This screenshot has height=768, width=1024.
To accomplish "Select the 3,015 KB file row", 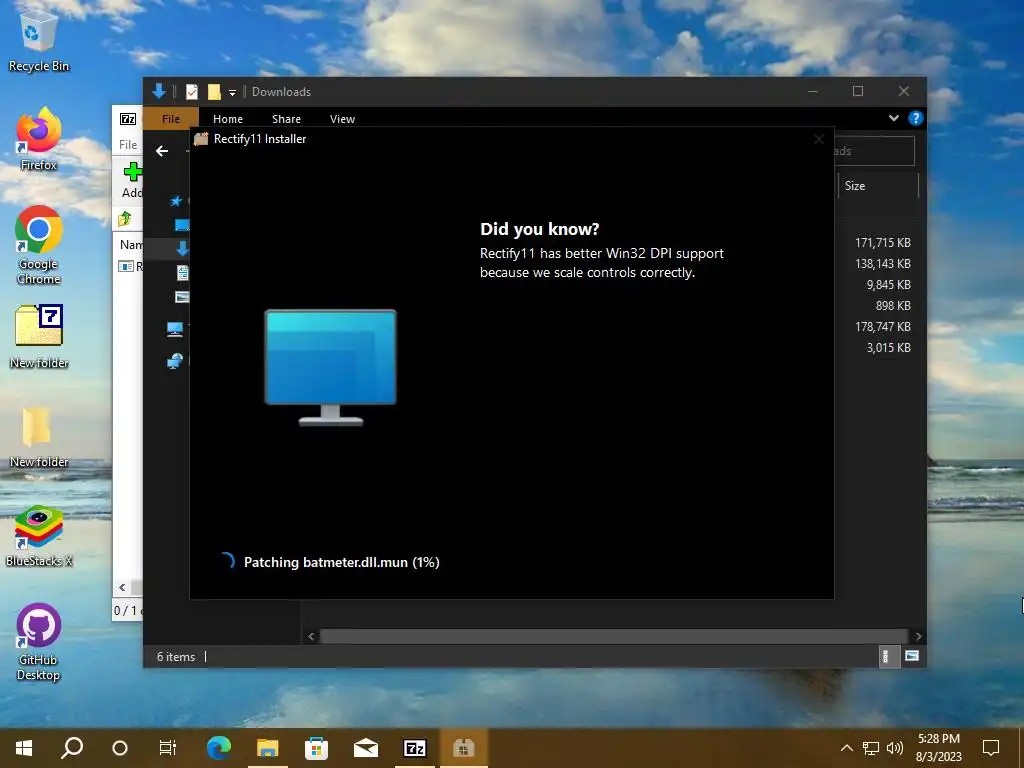I will coord(888,347).
